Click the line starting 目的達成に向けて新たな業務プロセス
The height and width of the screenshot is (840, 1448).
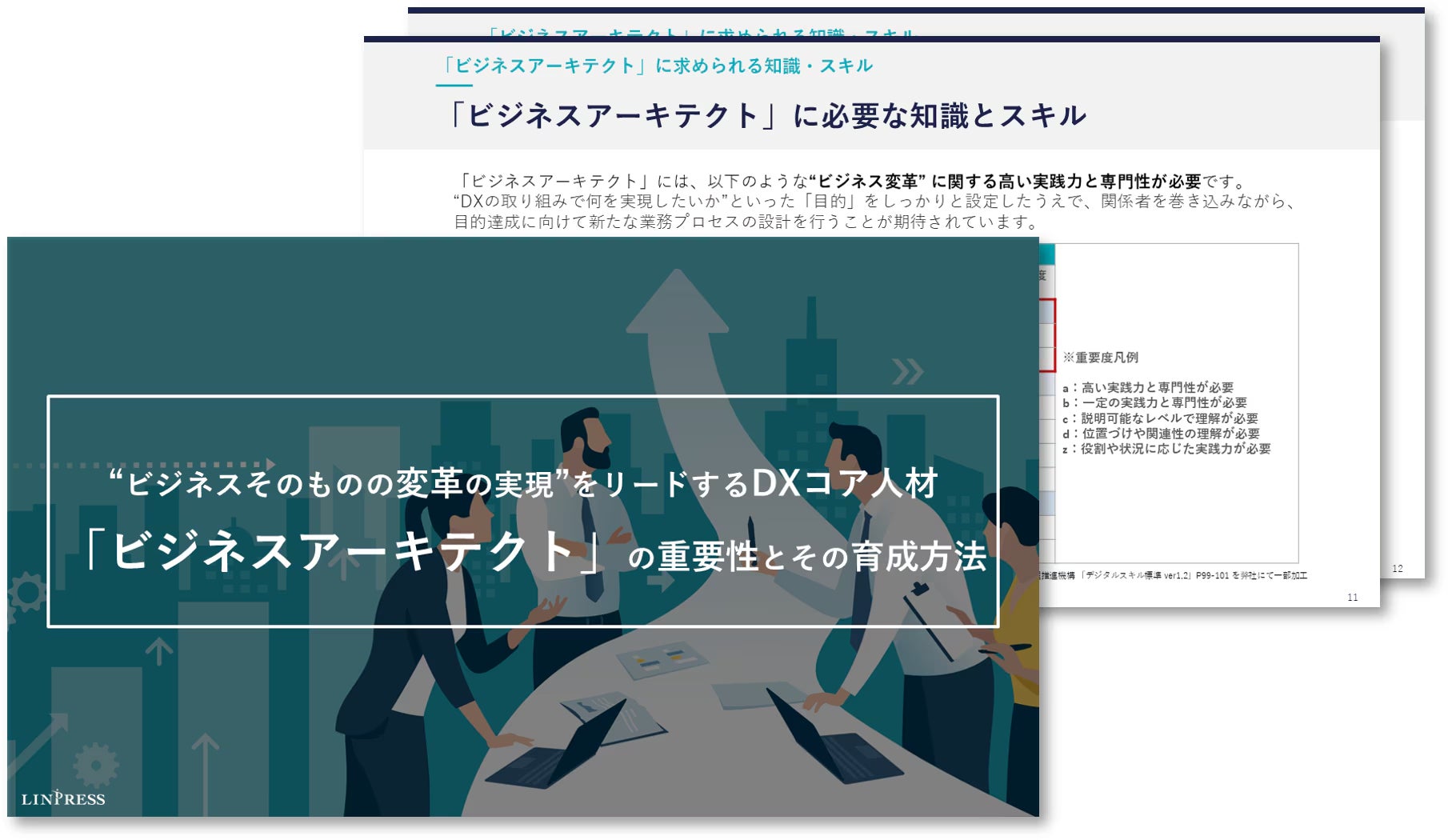point(746,222)
